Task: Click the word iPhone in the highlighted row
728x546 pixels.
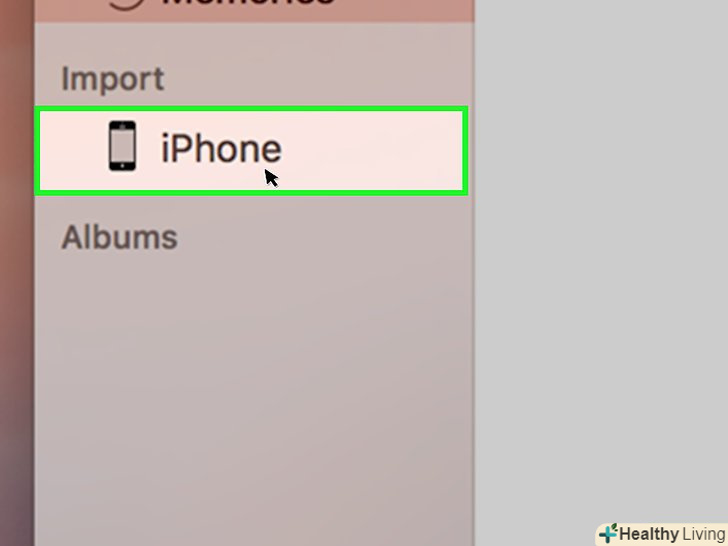Action: (x=221, y=149)
